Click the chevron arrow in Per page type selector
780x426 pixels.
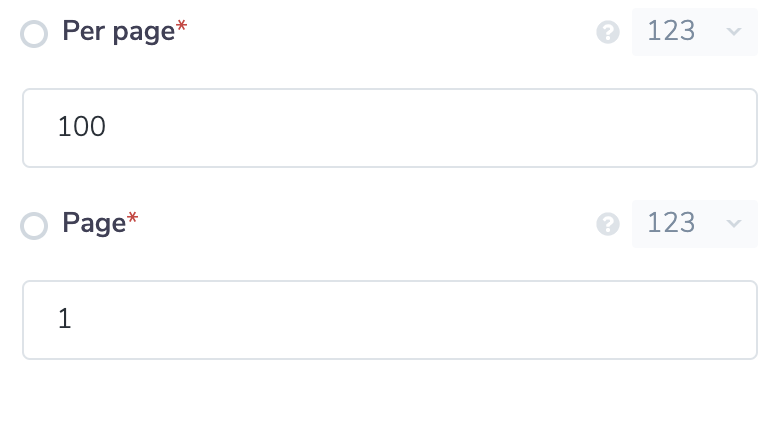733,33
